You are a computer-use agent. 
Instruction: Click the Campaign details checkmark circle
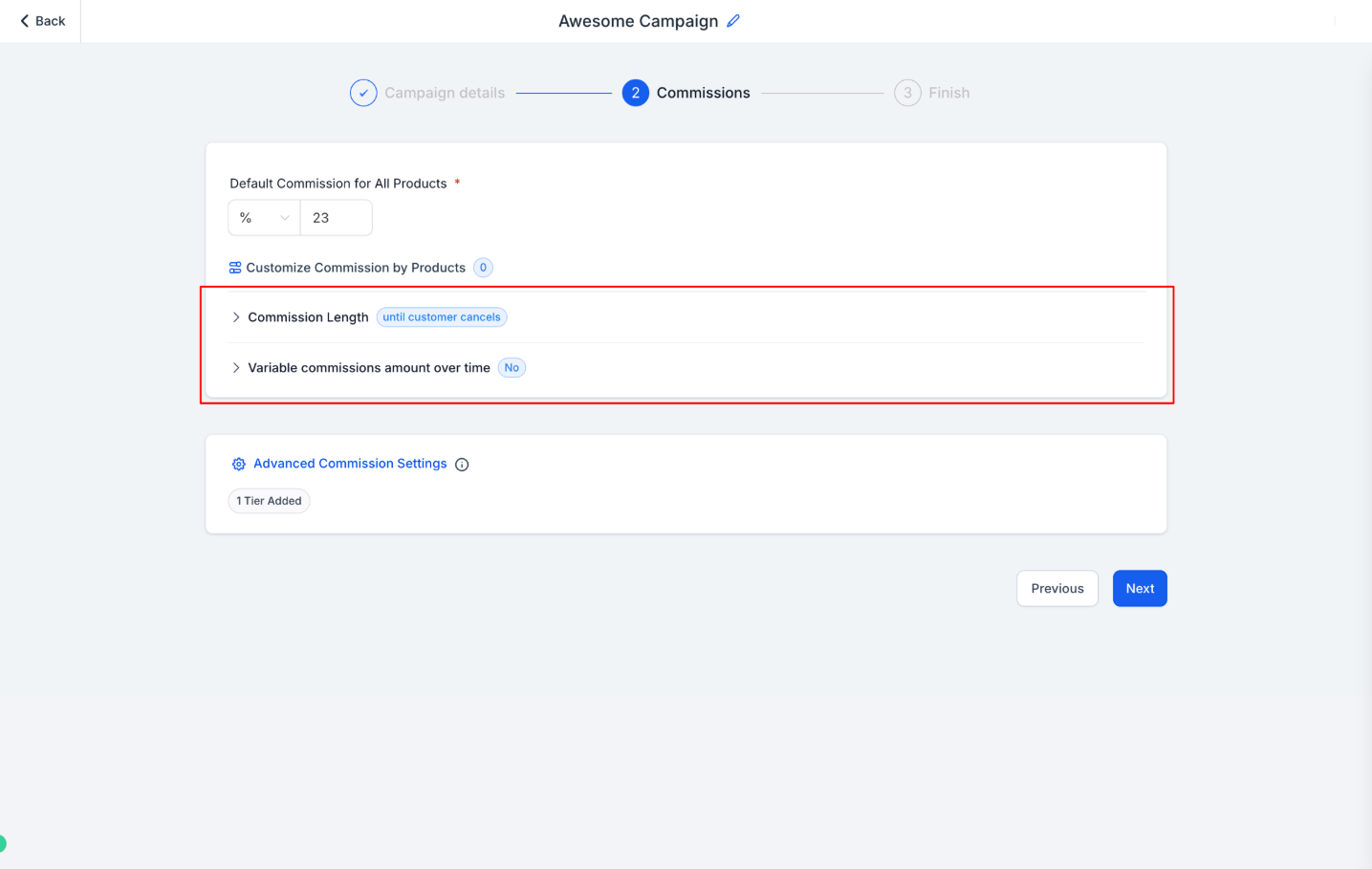(363, 93)
